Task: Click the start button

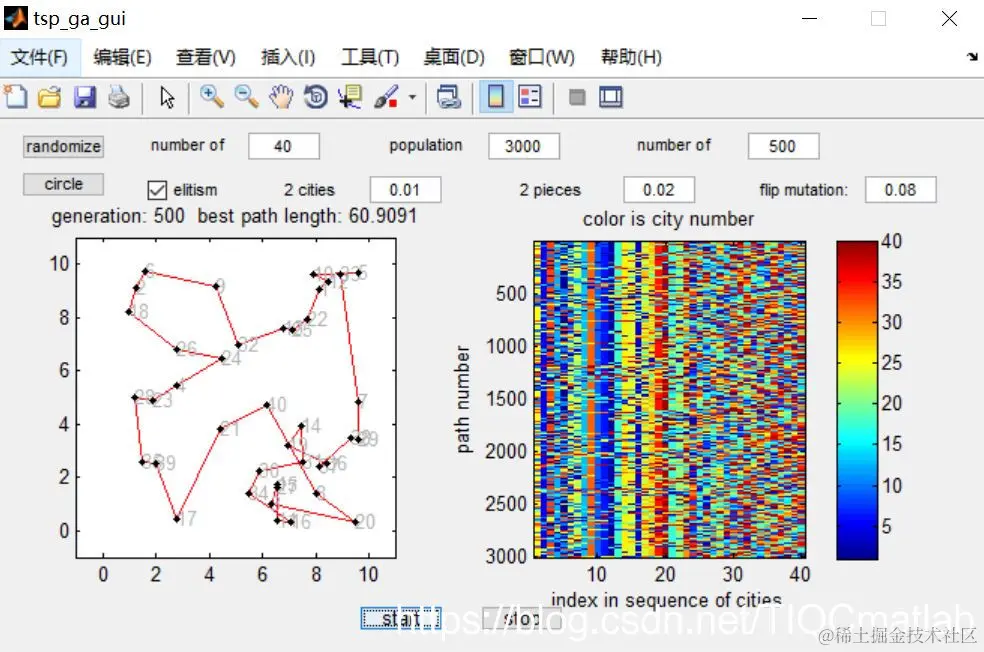Action: click(401, 619)
